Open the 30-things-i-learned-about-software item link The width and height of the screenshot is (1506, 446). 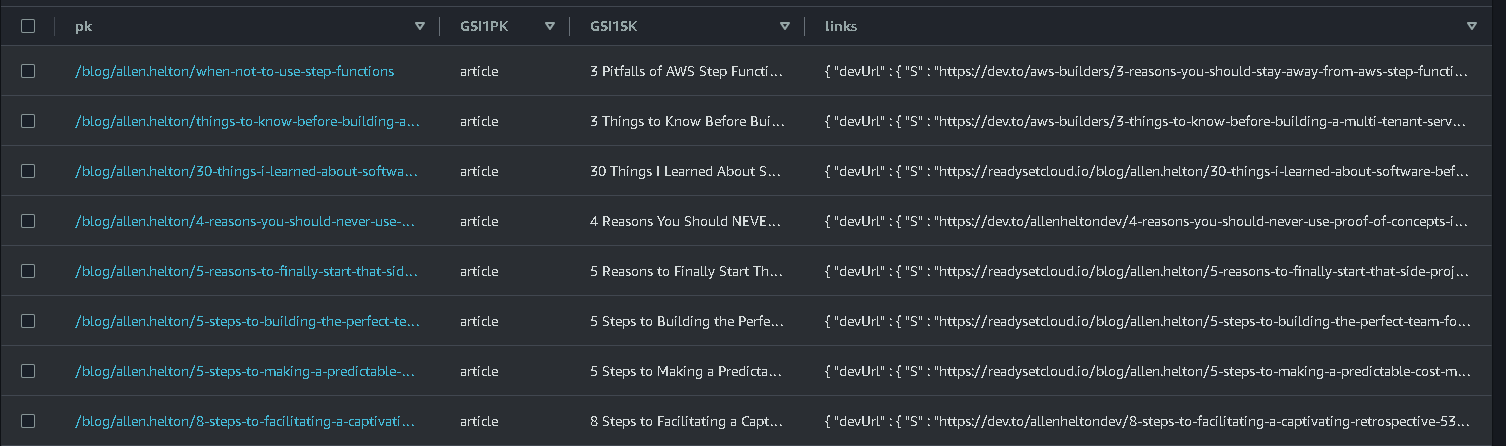coord(246,171)
